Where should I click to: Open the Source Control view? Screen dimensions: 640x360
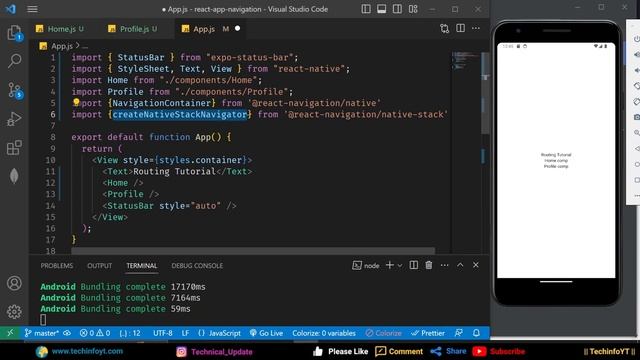point(15,90)
